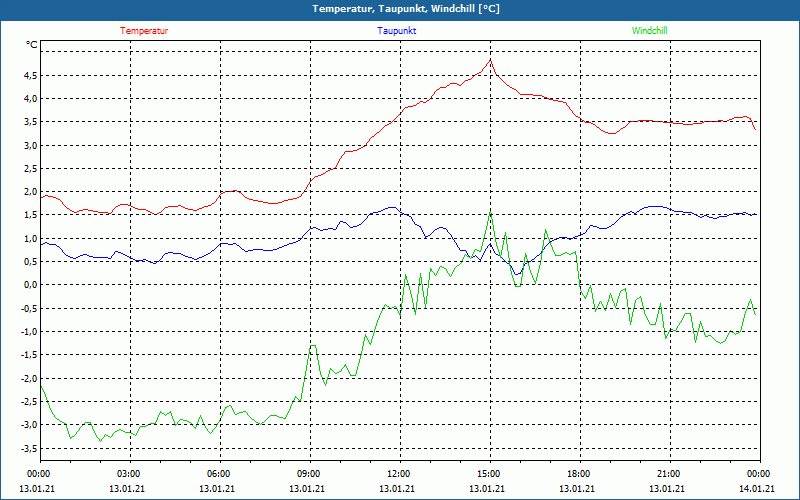Click the -1,5 y-axis value

coord(29,355)
